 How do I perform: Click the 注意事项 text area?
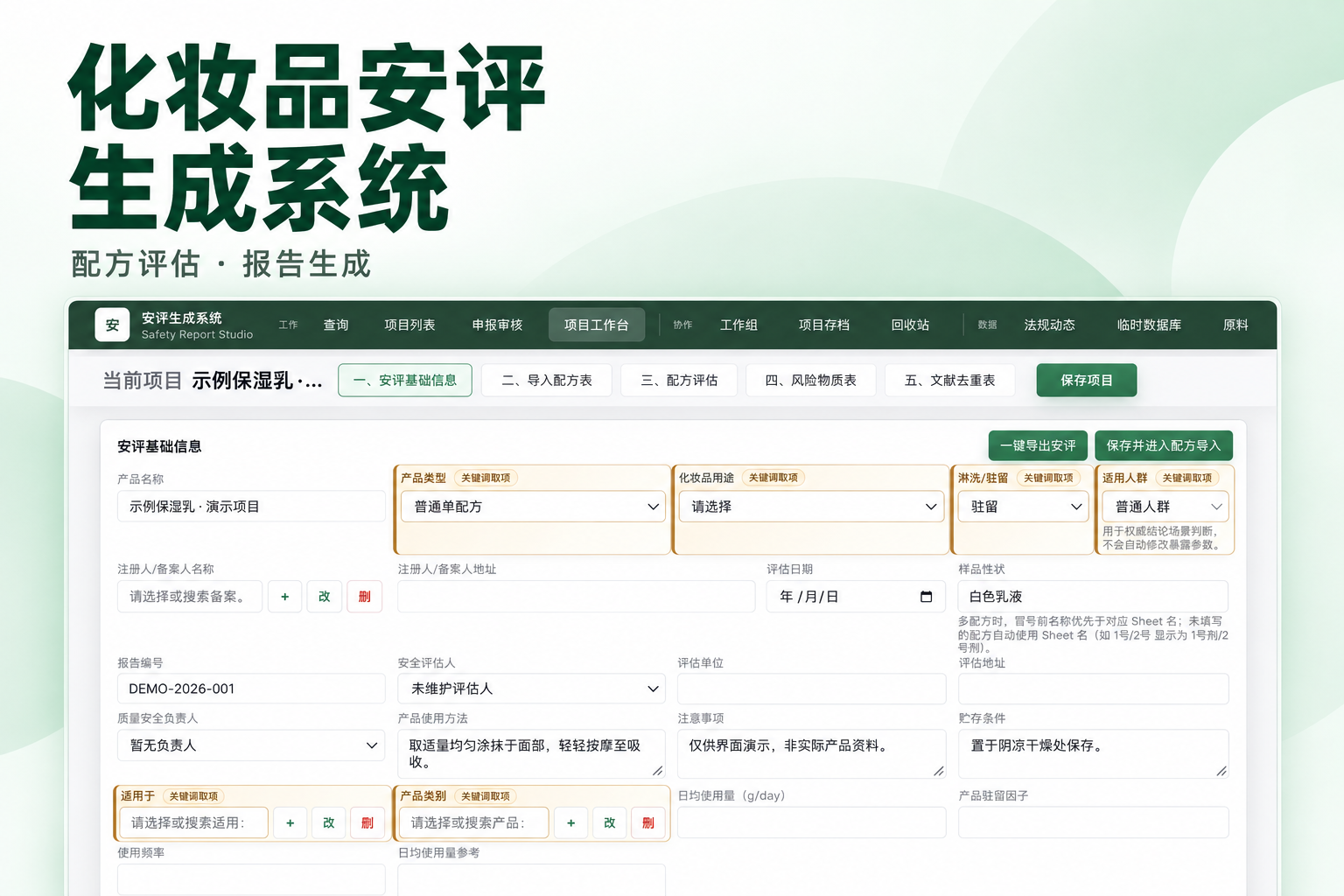click(x=812, y=753)
